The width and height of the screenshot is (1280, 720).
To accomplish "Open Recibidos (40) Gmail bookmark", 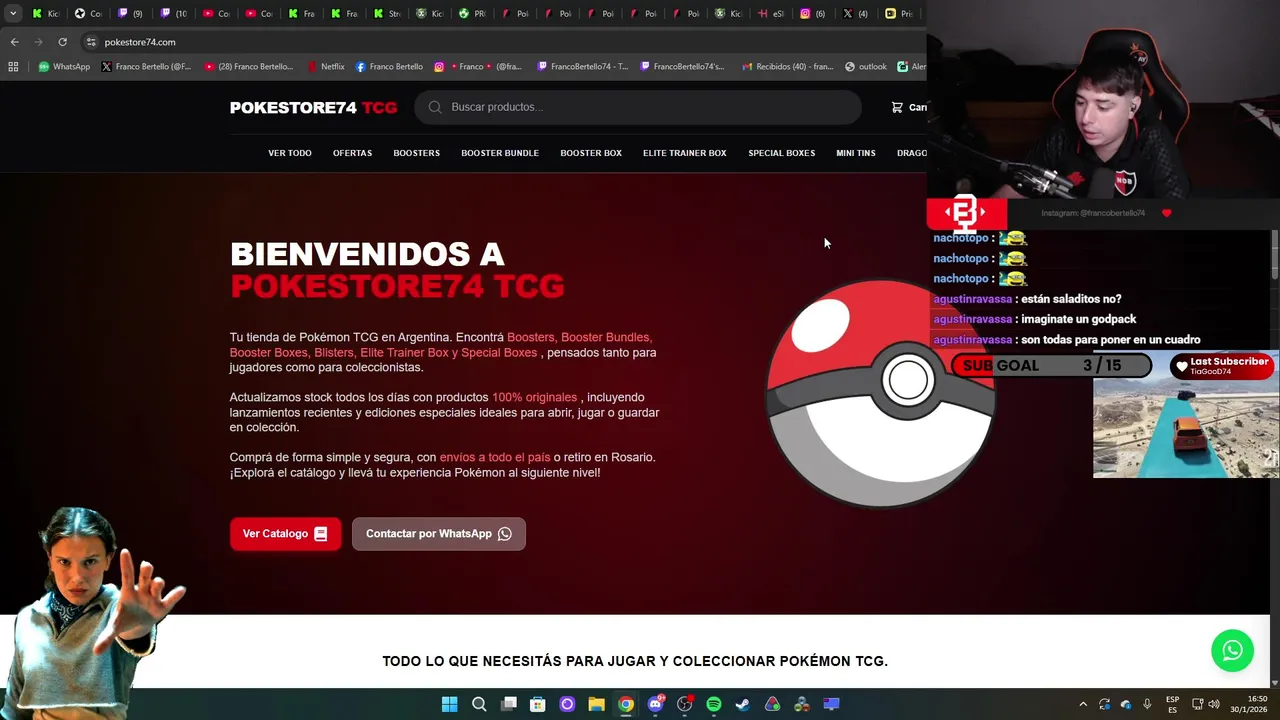I will (x=788, y=67).
